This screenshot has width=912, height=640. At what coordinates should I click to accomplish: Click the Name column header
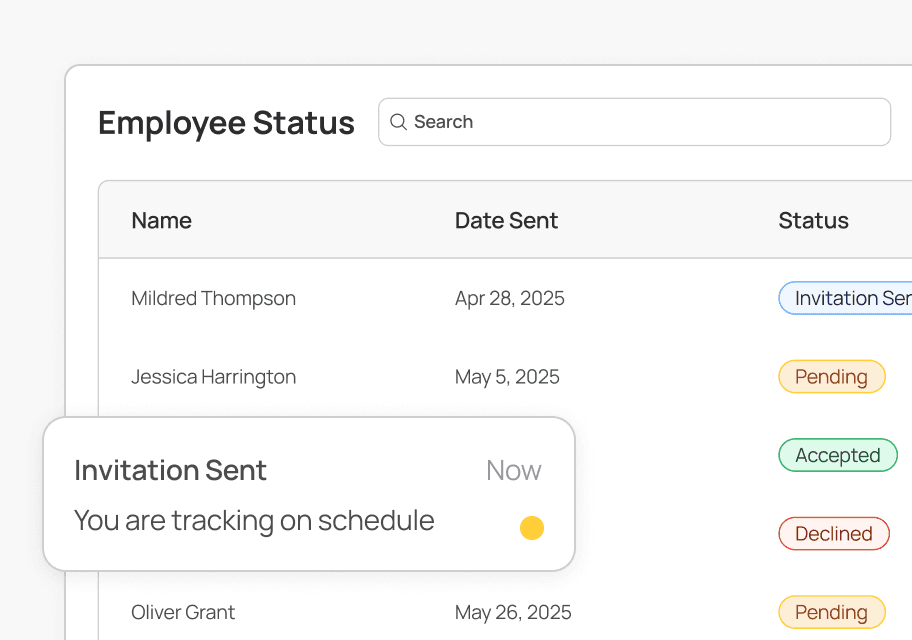(162, 221)
